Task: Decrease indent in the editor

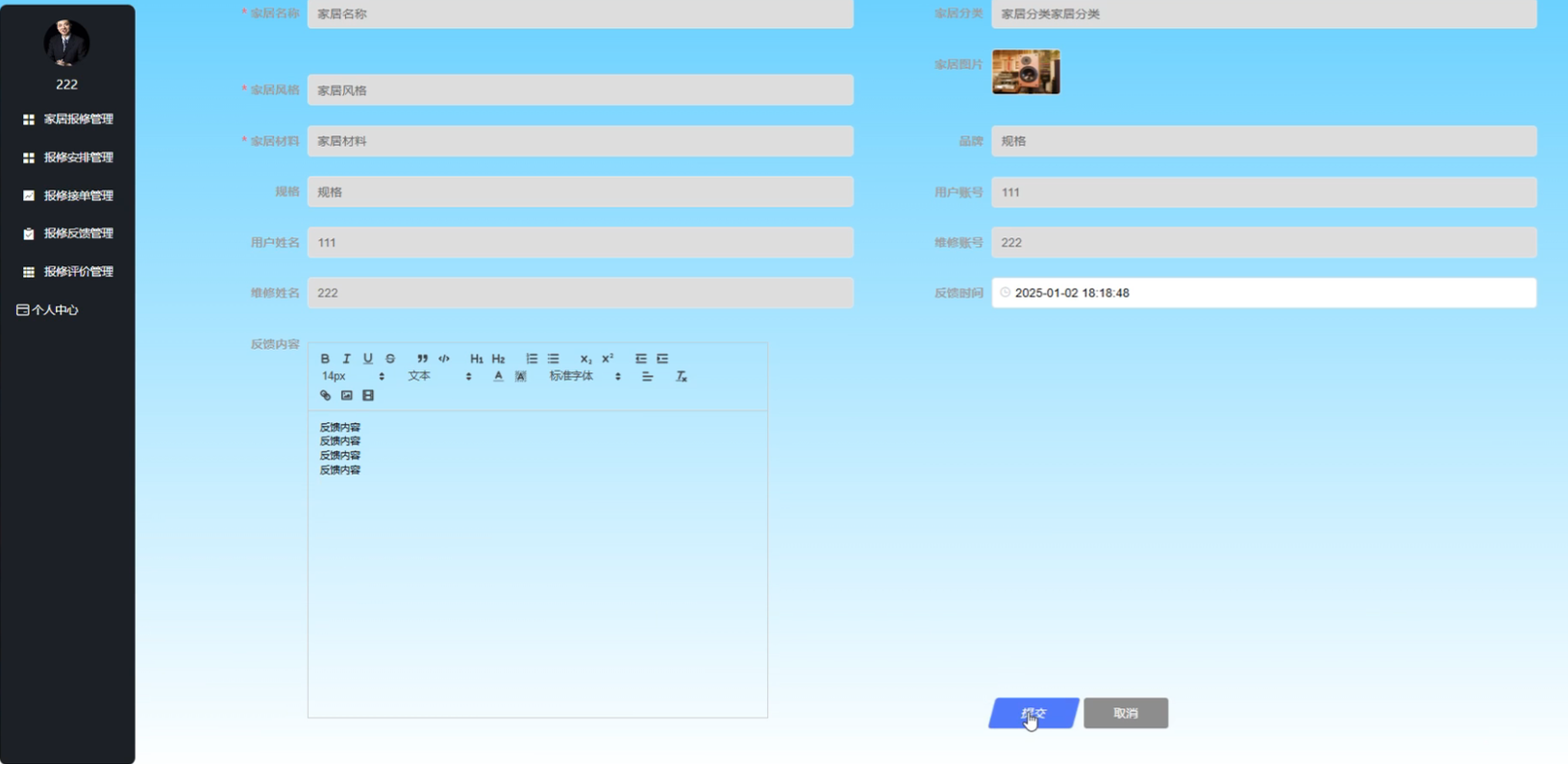Action: [x=640, y=358]
